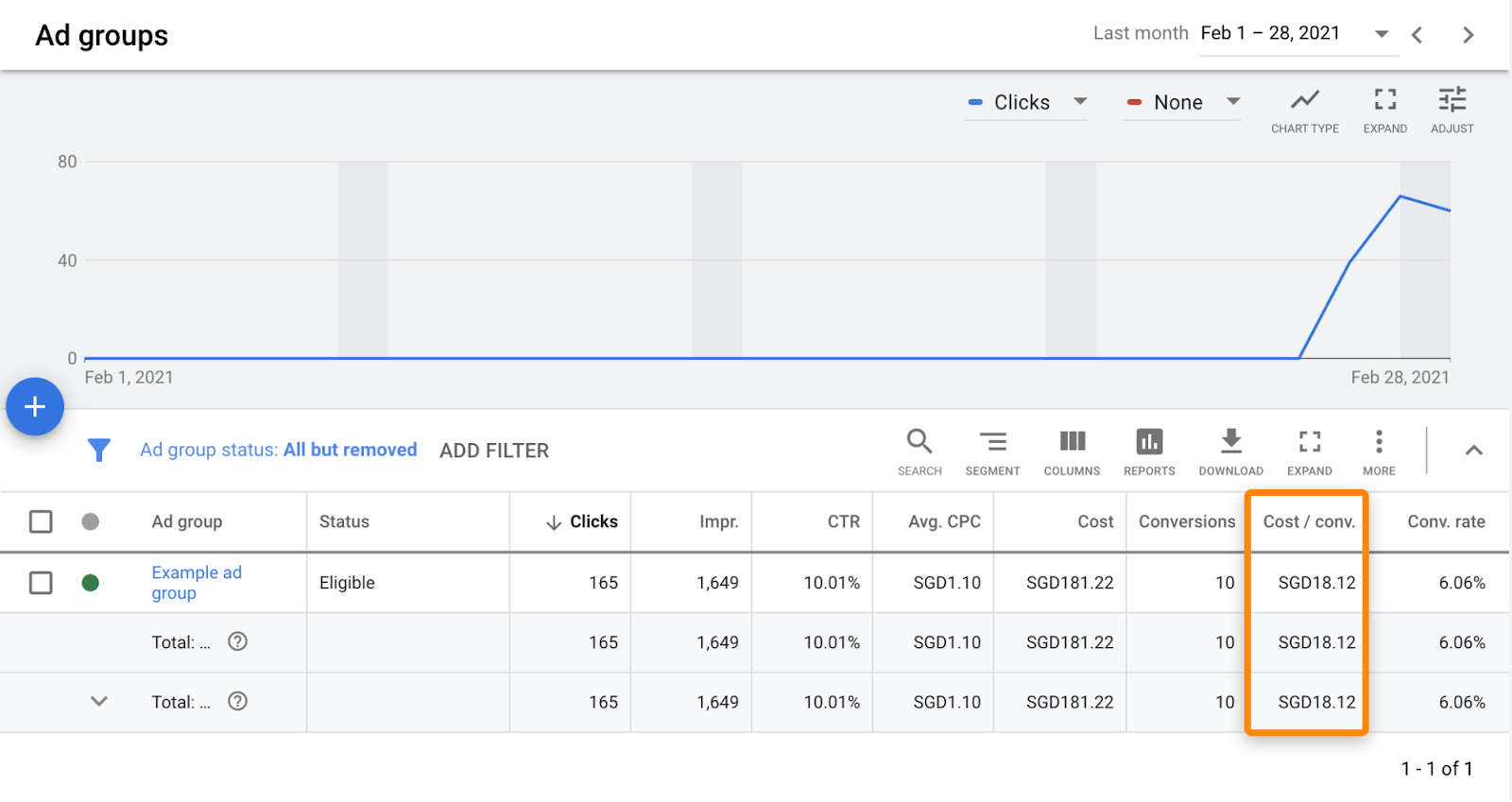1512x802 pixels.
Task: Modify table Columns
Action: pyautogui.click(x=1072, y=452)
